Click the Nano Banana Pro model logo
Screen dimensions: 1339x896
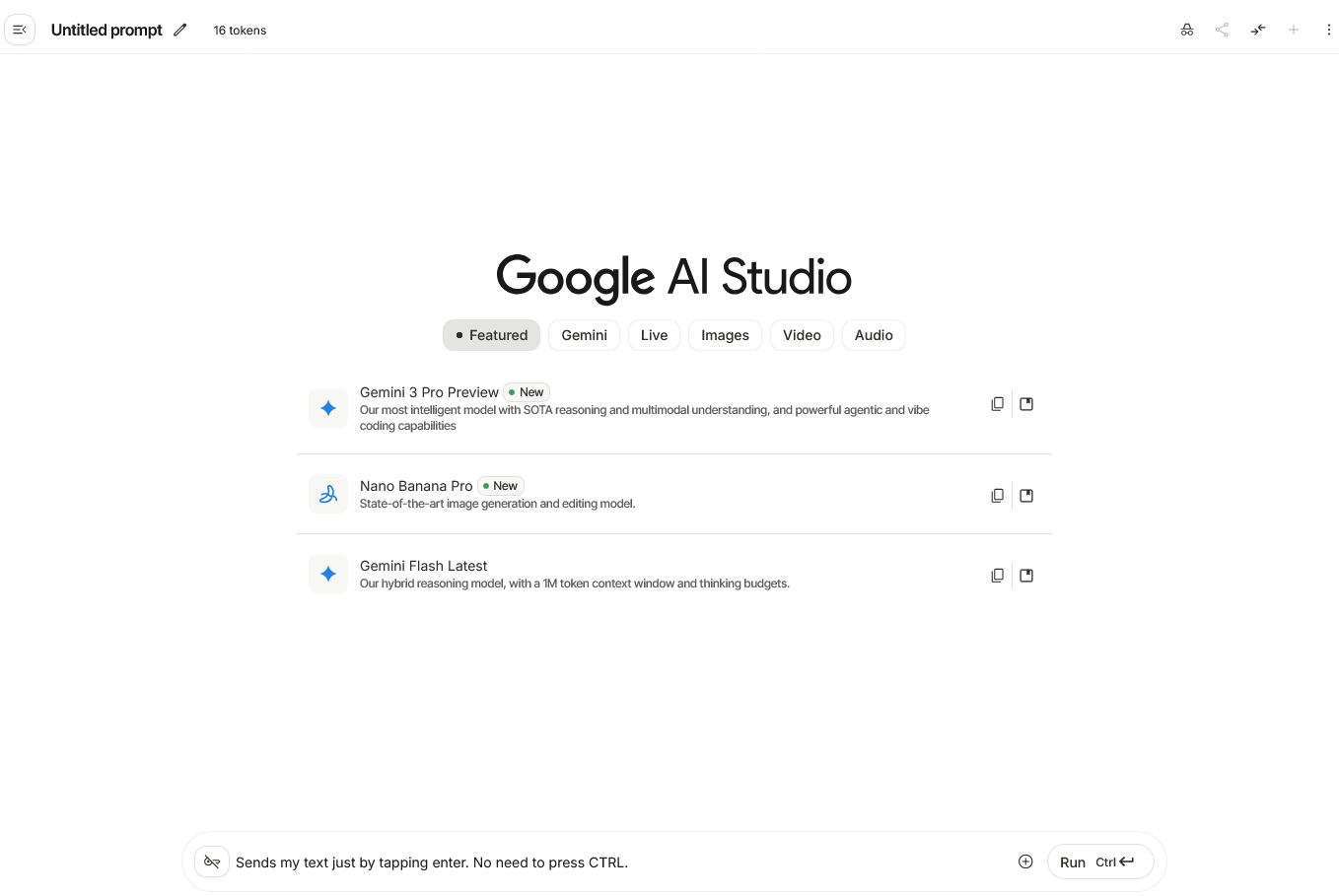click(x=328, y=494)
